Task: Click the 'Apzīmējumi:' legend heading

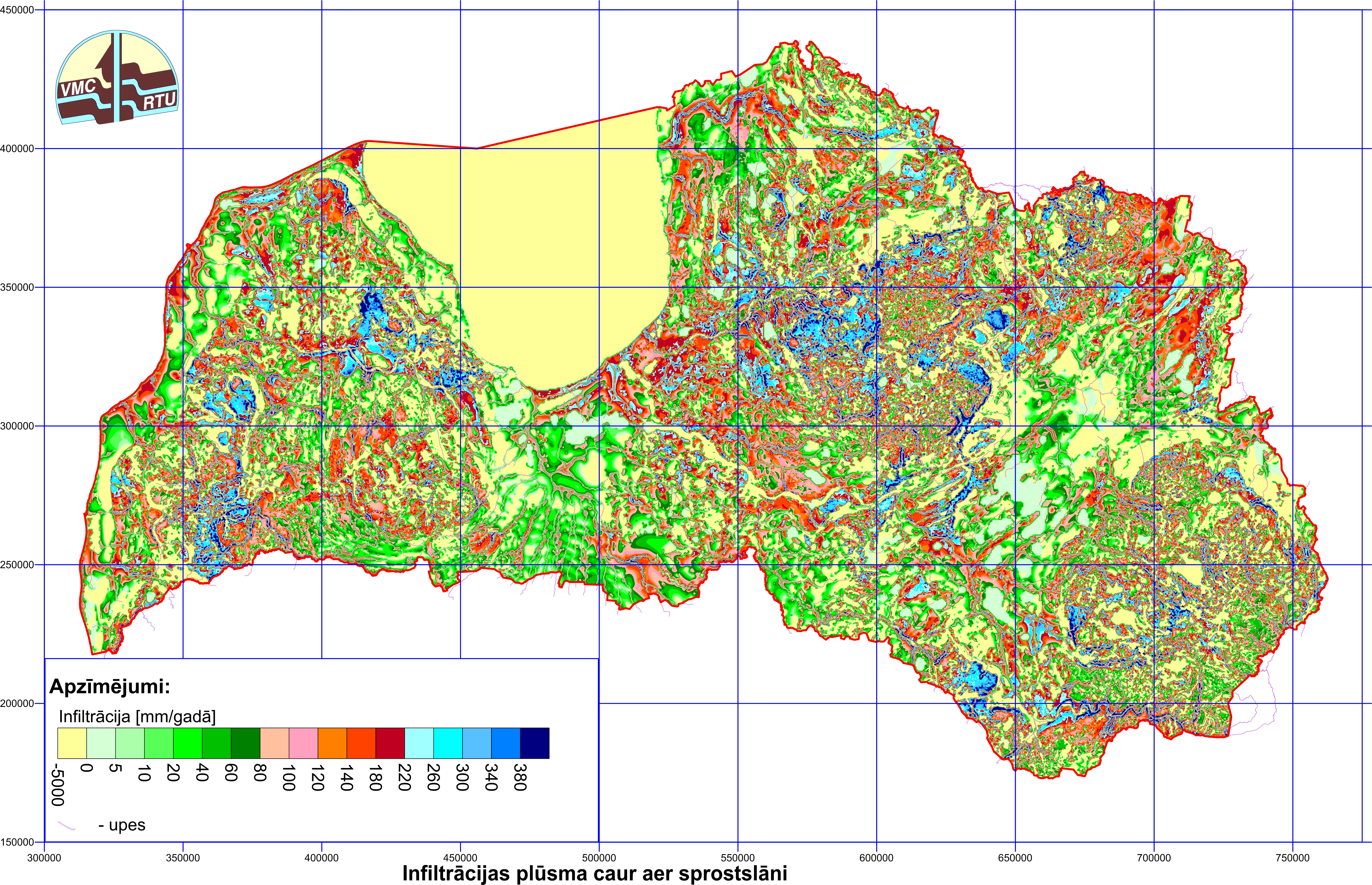Action: coord(110,687)
